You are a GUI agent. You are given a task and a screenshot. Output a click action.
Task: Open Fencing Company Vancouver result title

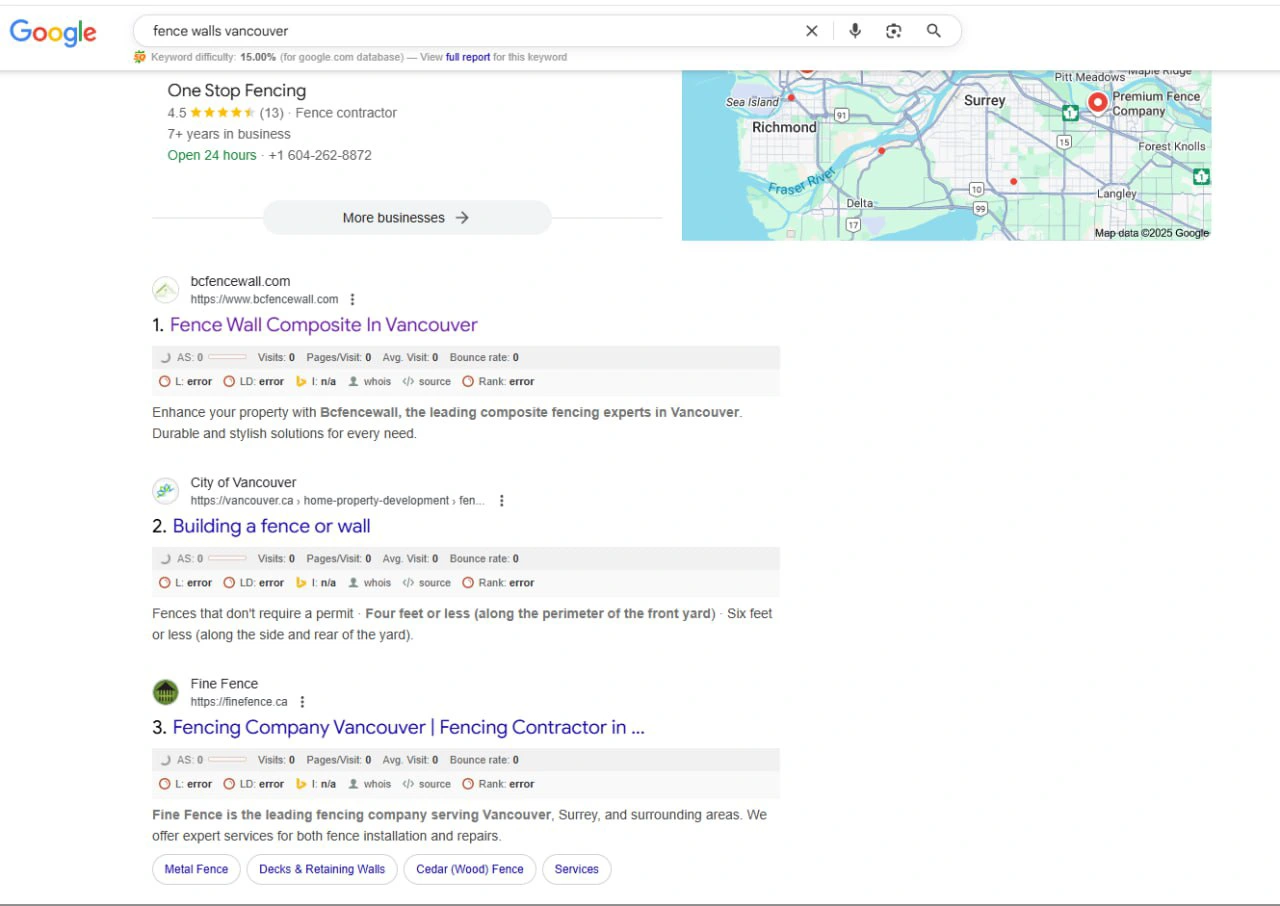click(408, 727)
